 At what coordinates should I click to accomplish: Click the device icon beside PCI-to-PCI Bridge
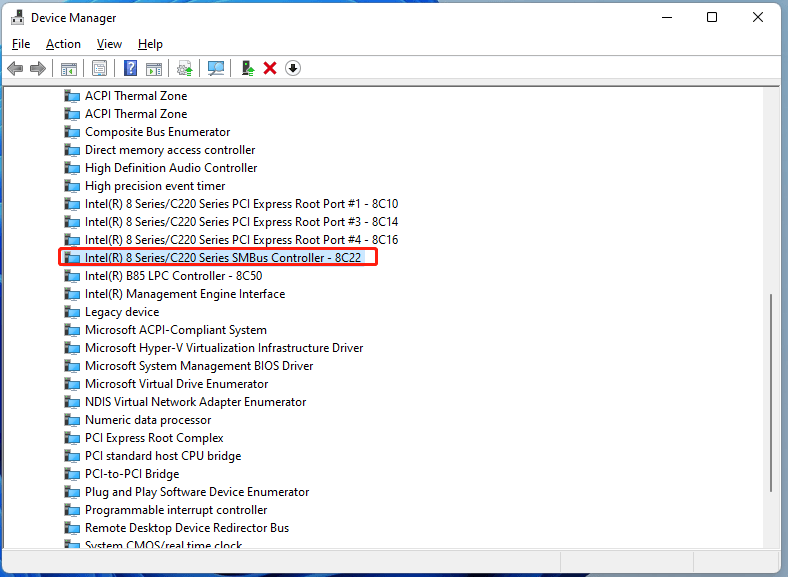pyautogui.click(x=72, y=474)
